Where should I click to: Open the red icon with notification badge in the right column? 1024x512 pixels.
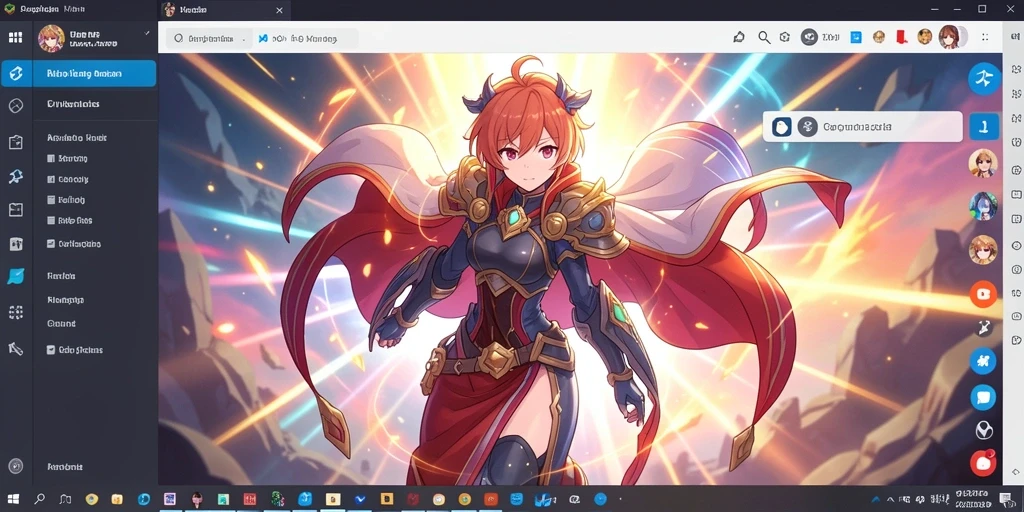(x=983, y=462)
